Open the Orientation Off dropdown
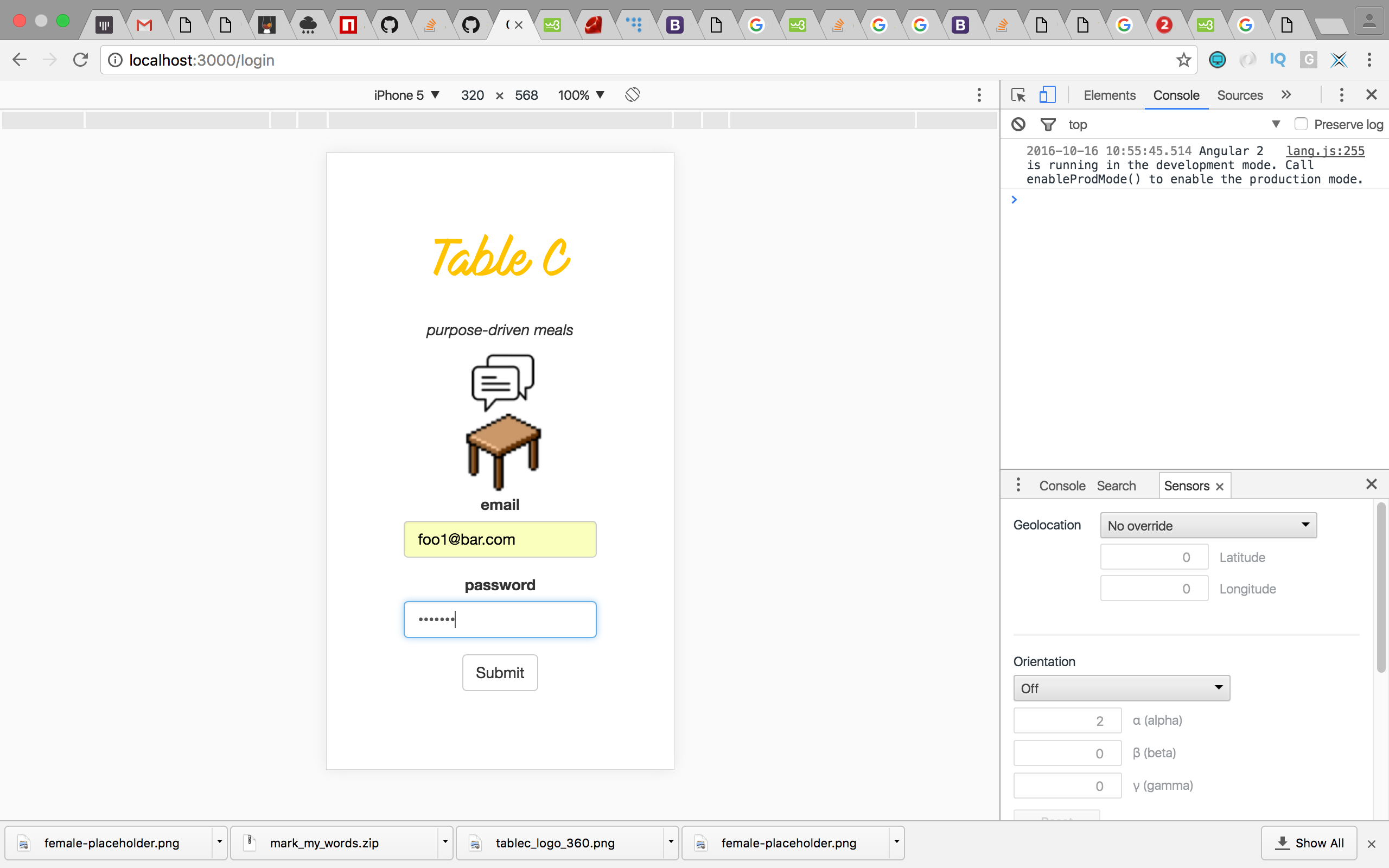Image resolution: width=1389 pixels, height=868 pixels. tap(1121, 688)
